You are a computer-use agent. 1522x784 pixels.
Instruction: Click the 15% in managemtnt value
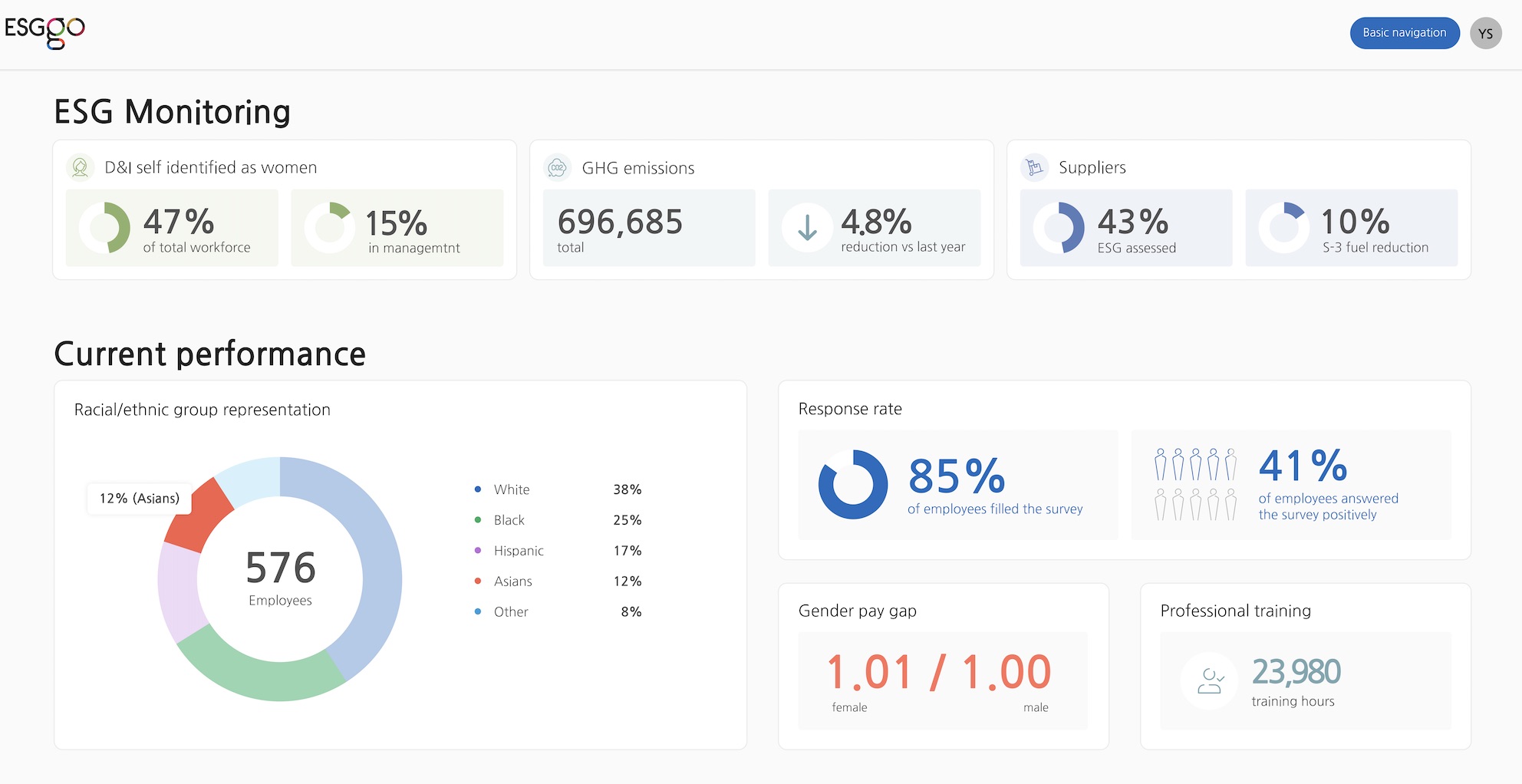[x=397, y=223]
